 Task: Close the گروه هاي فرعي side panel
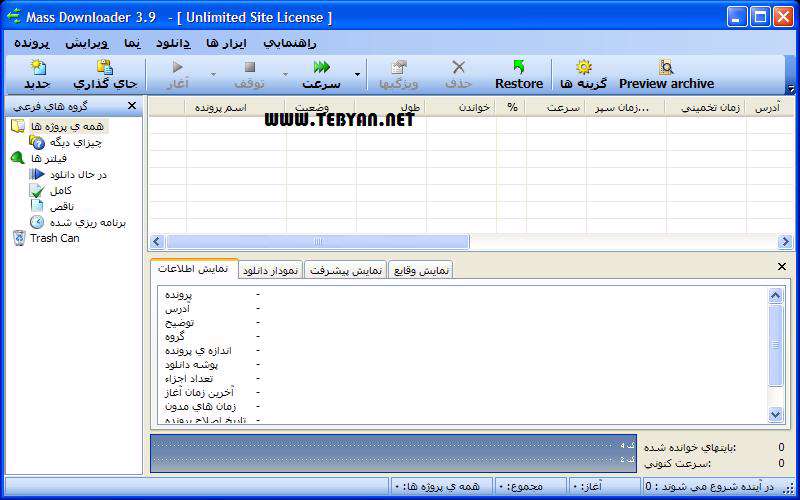point(132,106)
